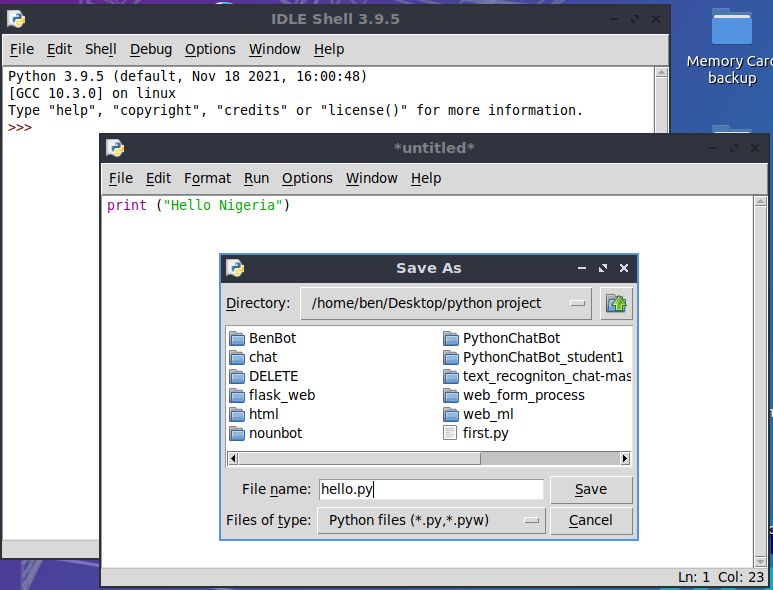
Task: Select the PythonChatBot folder icon
Action: pos(451,338)
